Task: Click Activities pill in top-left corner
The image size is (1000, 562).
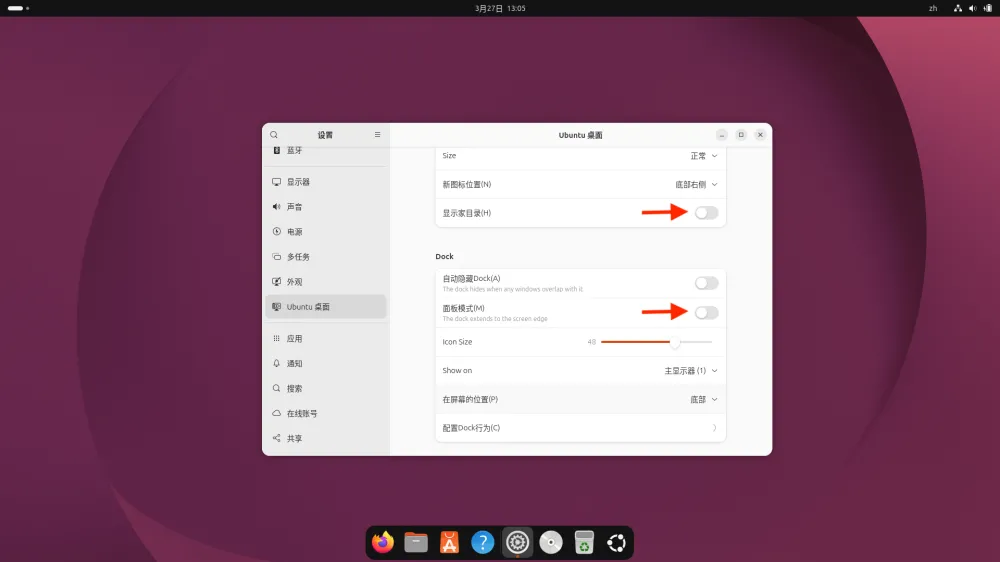Action: [x=18, y=8]
